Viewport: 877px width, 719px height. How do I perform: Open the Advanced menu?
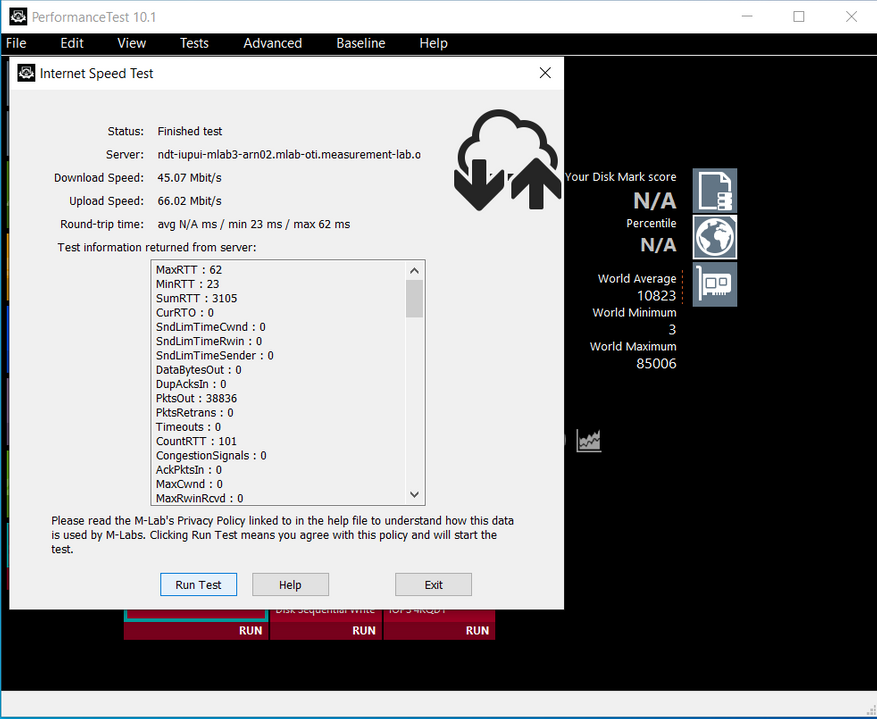pyautogui.click(x=272, y=43)
